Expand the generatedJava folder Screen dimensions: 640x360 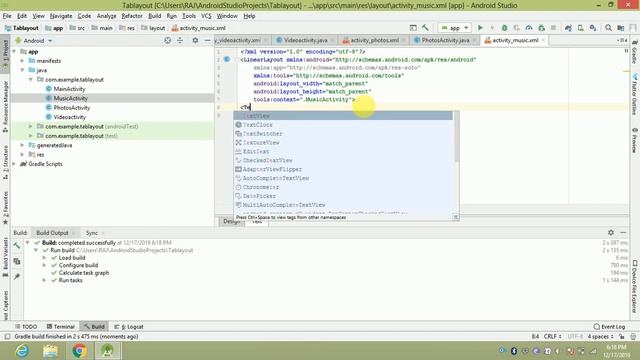(x=23, y=145)
